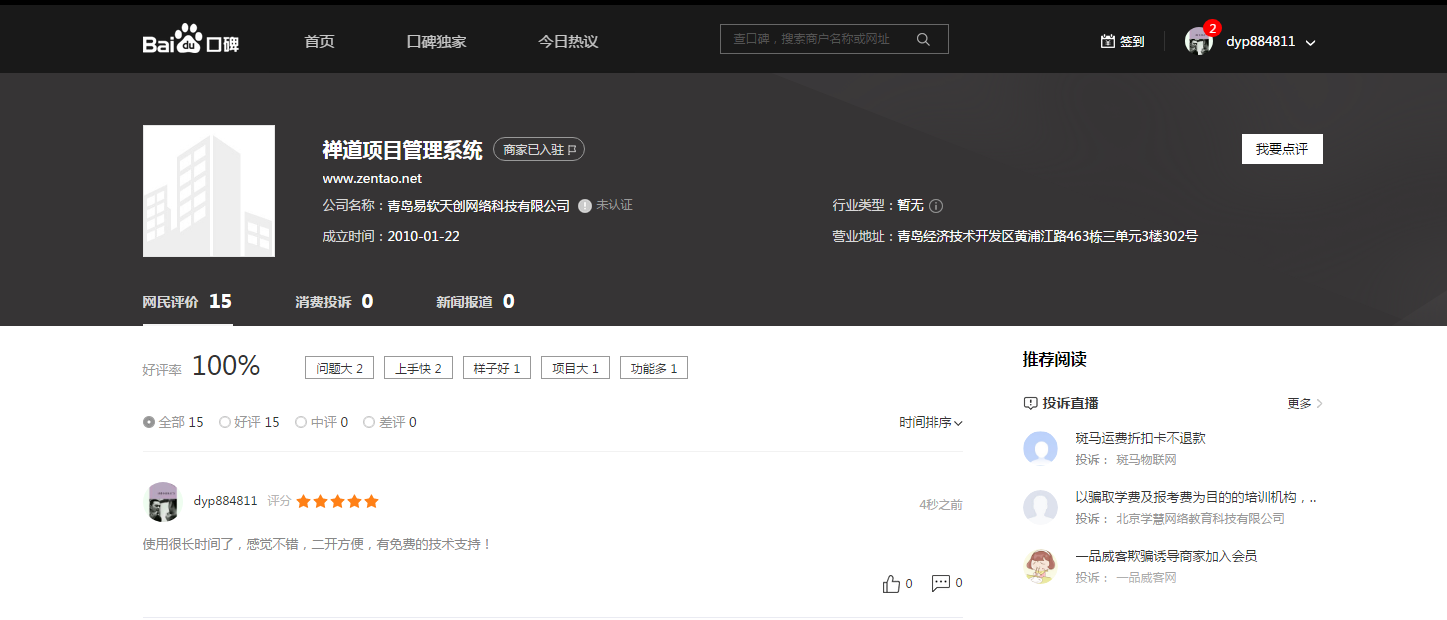Viewport: 1447px width, 620px height.
Task: Click the 我要点评 button
Action: point(1282,149)
